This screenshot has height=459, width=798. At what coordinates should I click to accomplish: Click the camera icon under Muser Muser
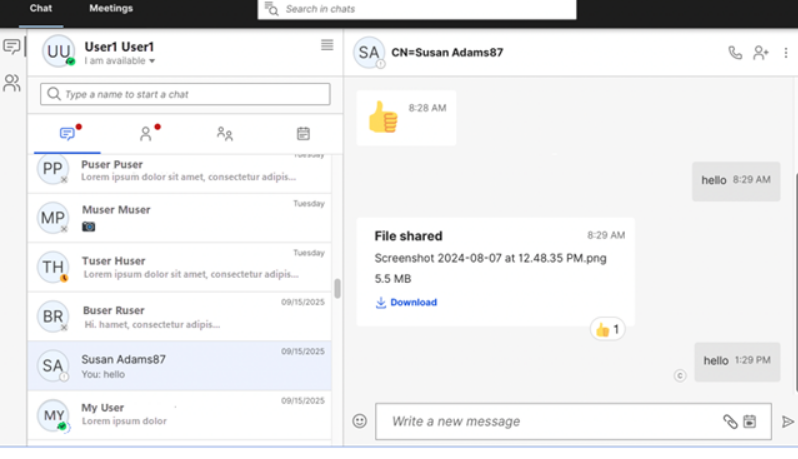point(89,226)
